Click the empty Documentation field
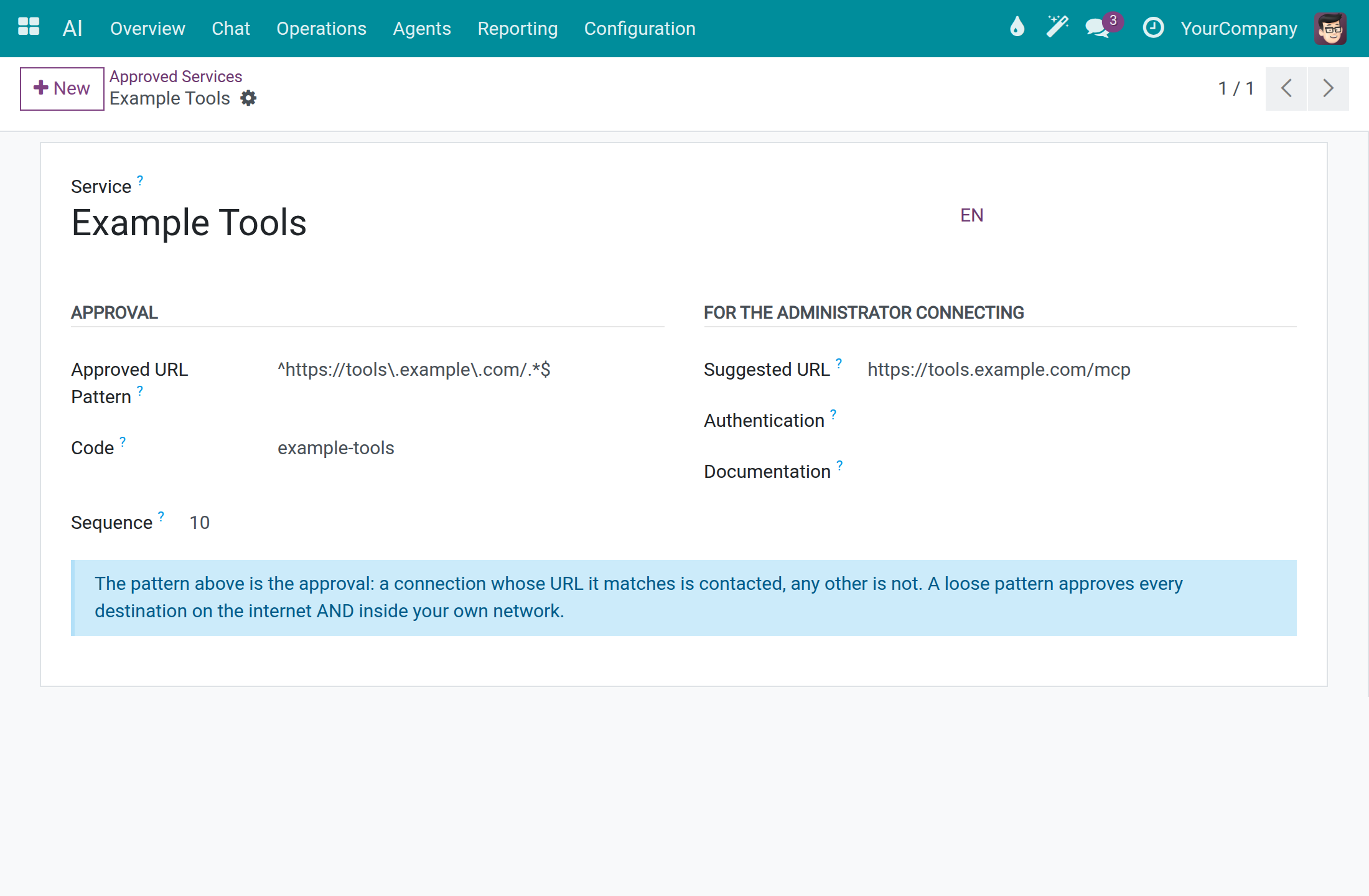Viewport: 1369px width, 896px height. 1082,472
